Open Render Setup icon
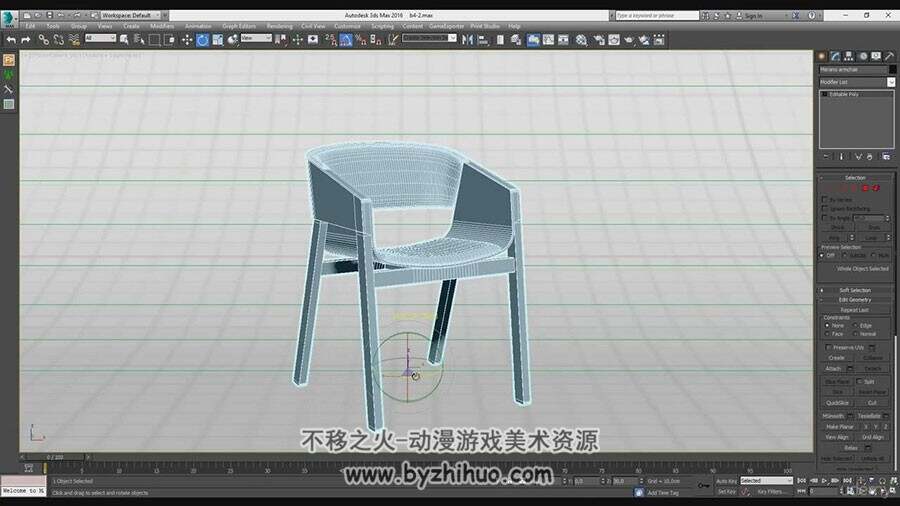This screenshot has width=900, height=506. point(599,40)
